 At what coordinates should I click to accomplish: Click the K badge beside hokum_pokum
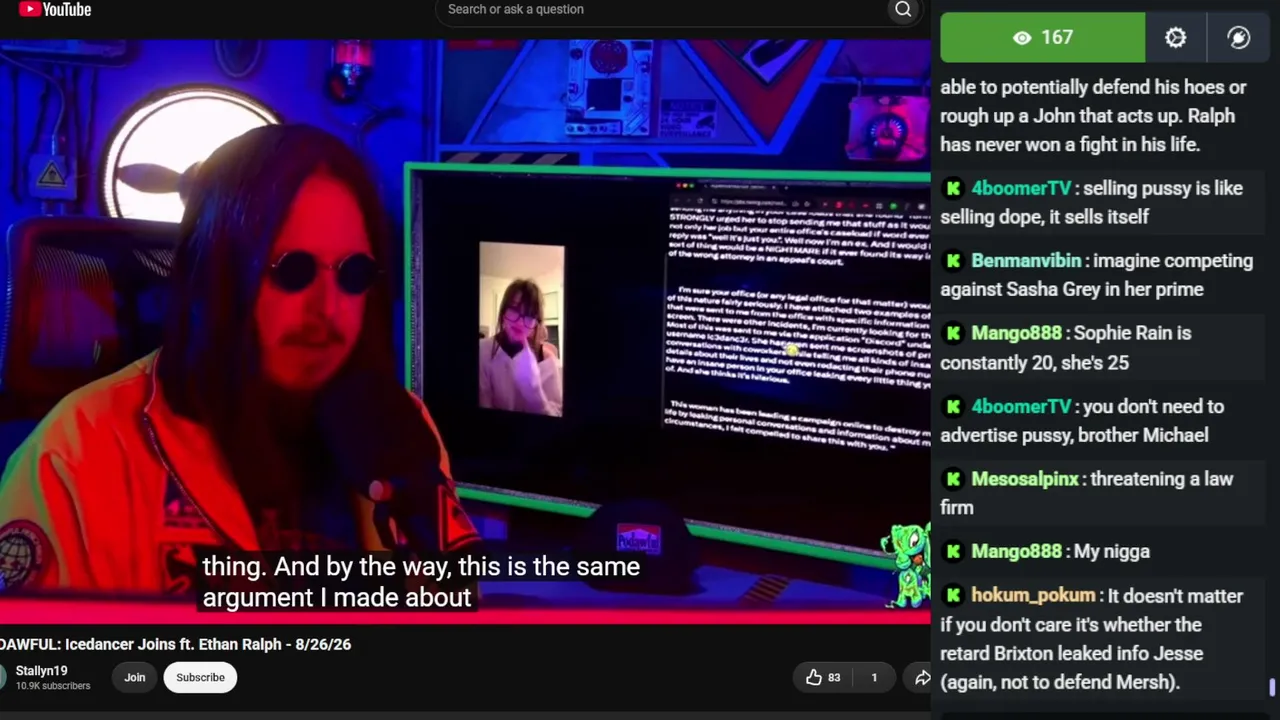click(x=953, y=596)
